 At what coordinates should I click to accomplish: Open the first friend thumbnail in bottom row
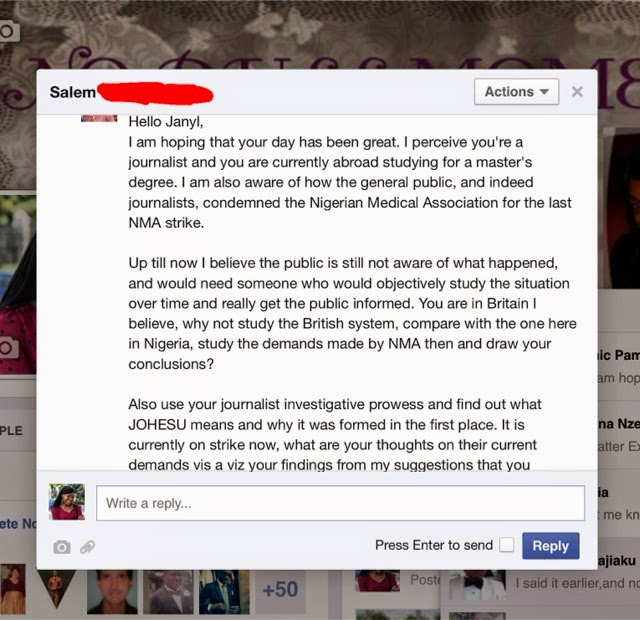(x=13, y=589)
